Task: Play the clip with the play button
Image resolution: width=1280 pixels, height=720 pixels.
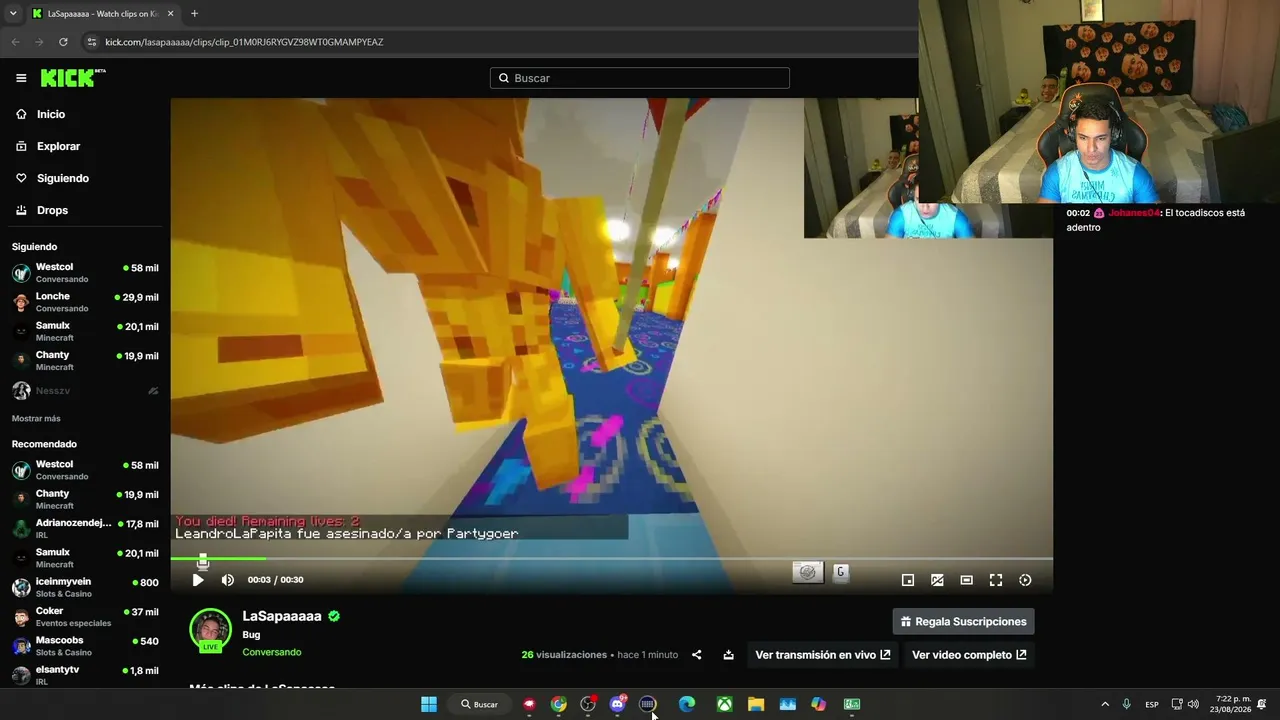Action: click(198, 580)
